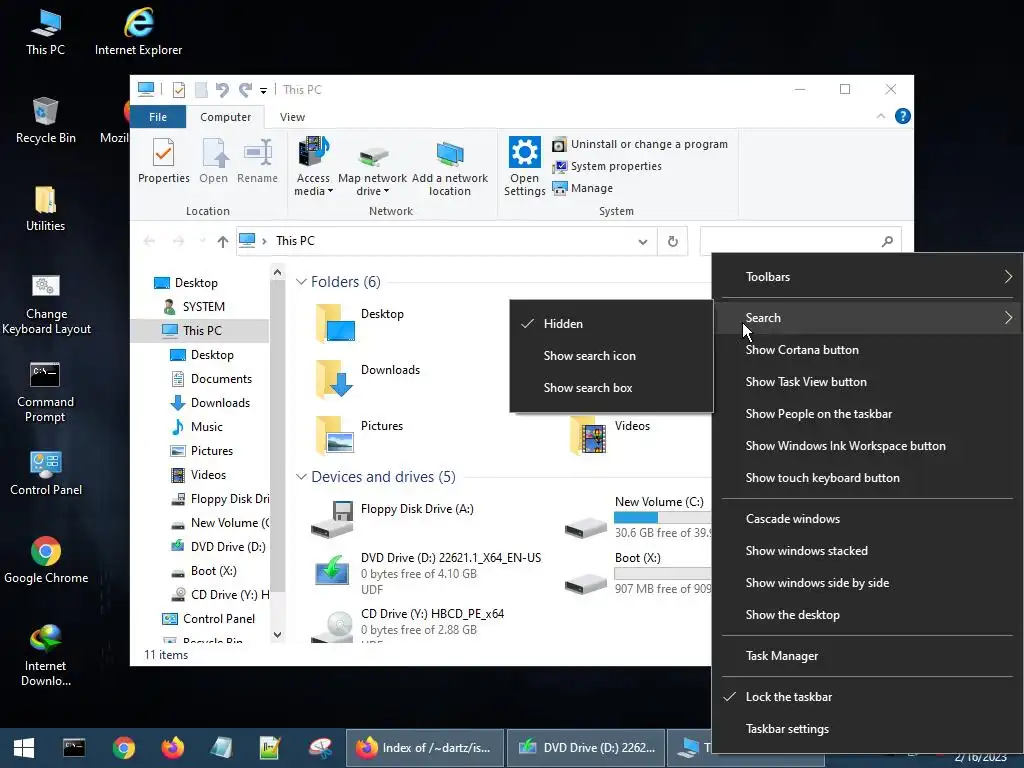Click New Volume (C:) usage bar

point(662,517)
